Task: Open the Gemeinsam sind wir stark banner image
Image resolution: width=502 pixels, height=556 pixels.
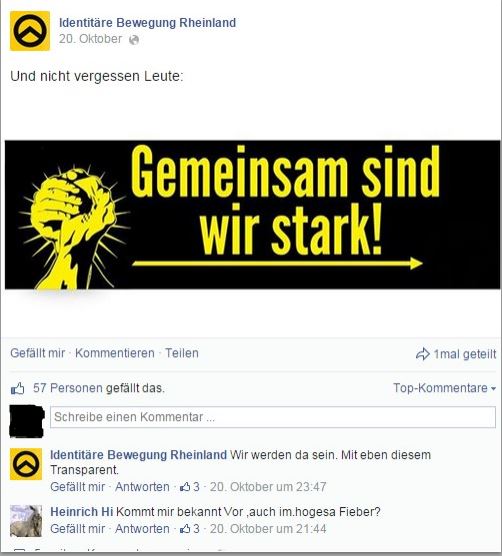Action: [252, 215]
